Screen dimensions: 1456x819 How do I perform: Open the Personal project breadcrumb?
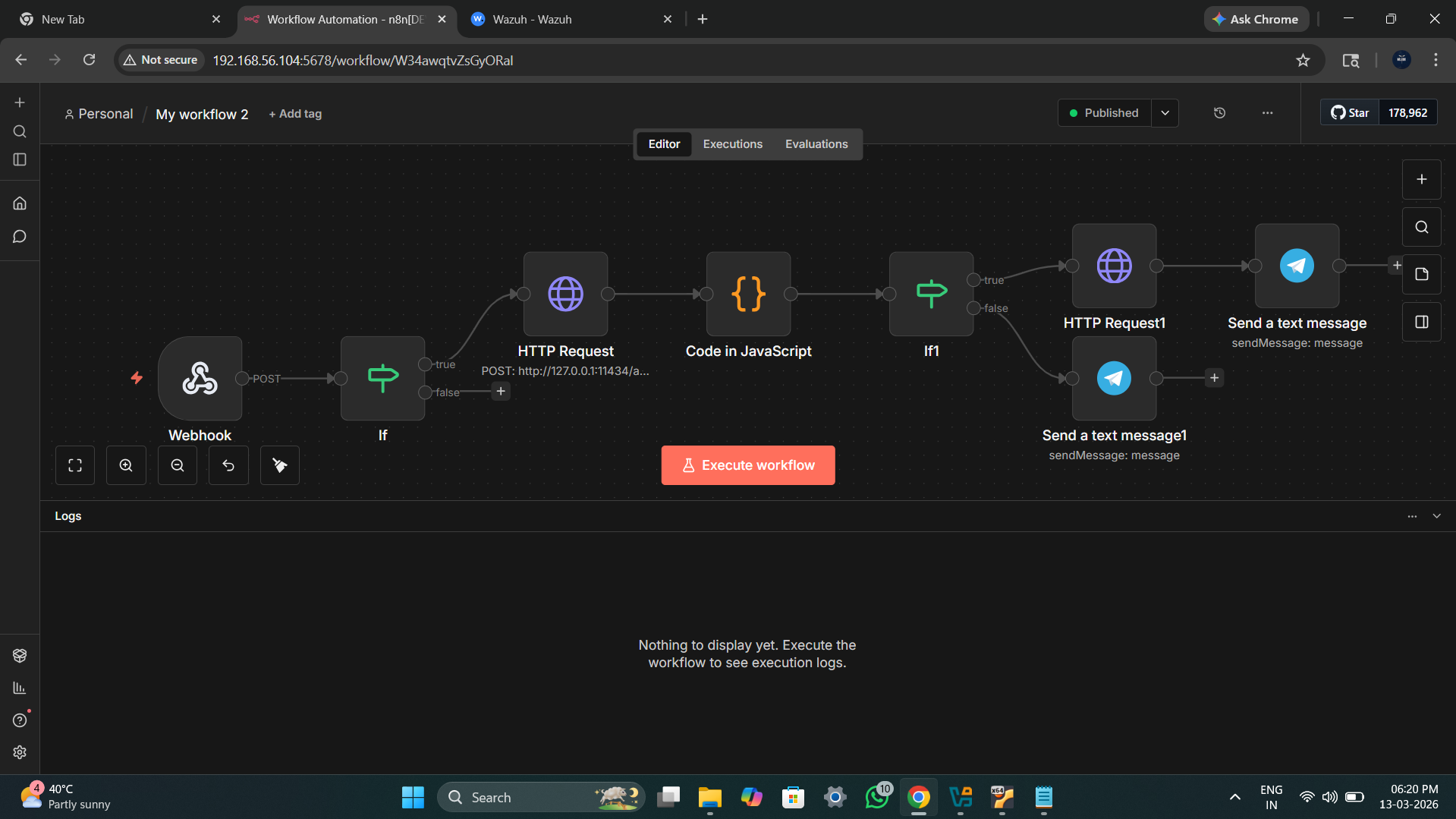pos(99,114)
